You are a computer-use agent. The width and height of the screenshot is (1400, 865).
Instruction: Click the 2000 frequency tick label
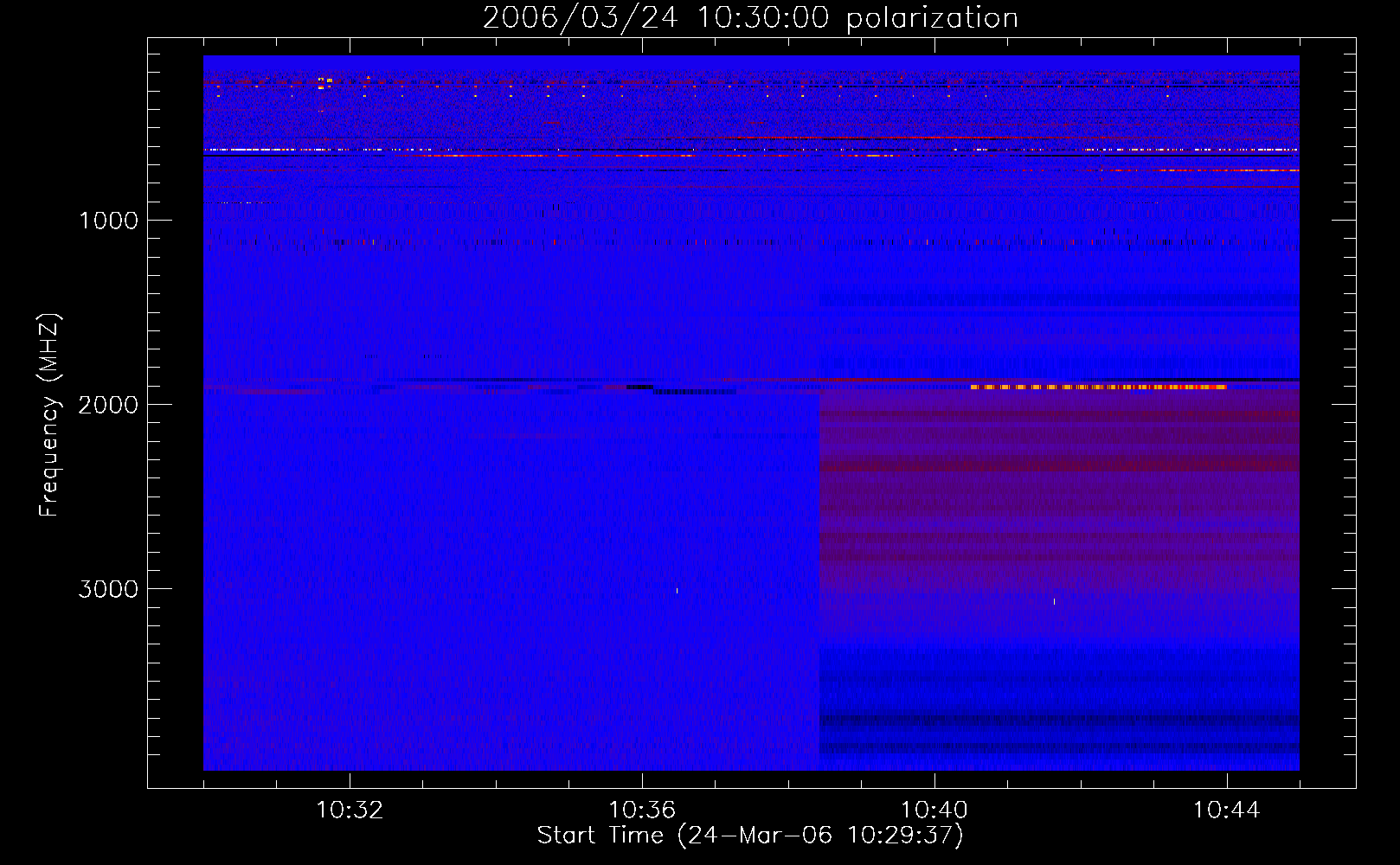tap(108, 405)
